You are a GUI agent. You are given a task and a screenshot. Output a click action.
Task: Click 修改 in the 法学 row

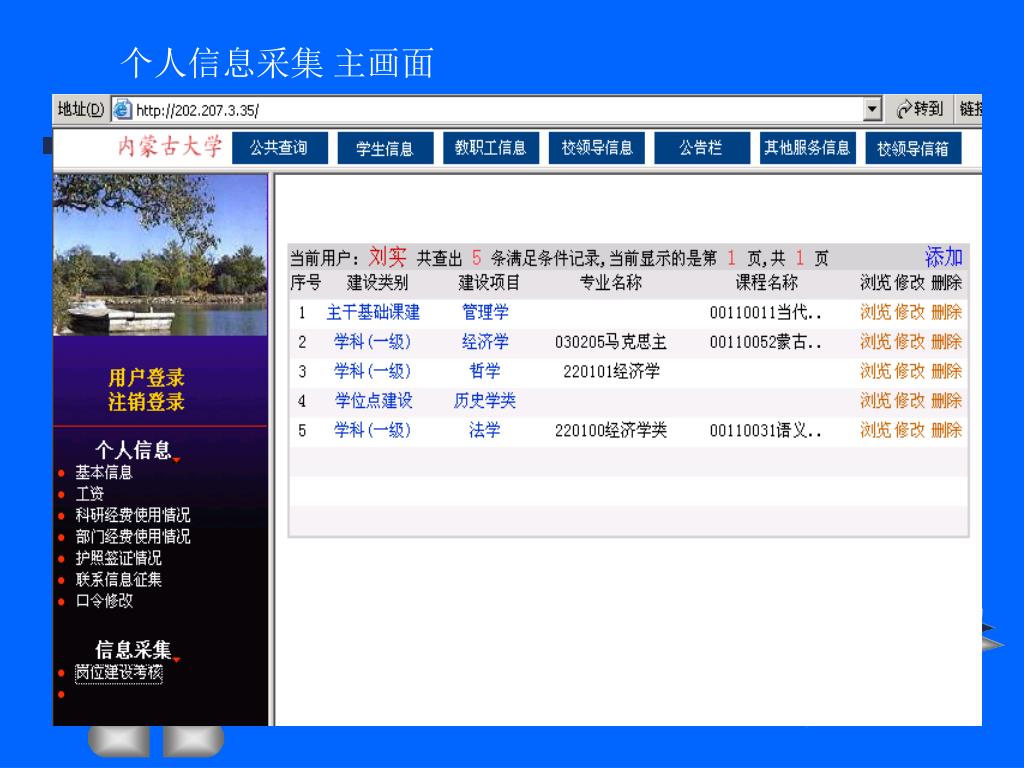[909, 430]
